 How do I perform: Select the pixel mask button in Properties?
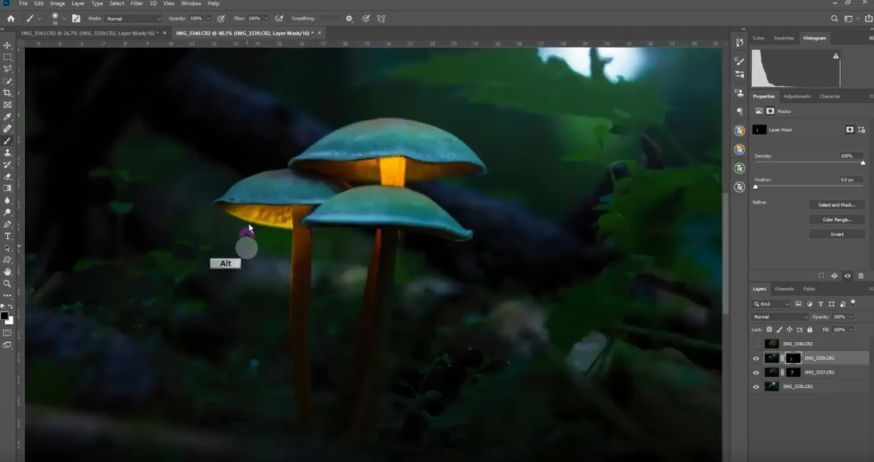point(849,130)
